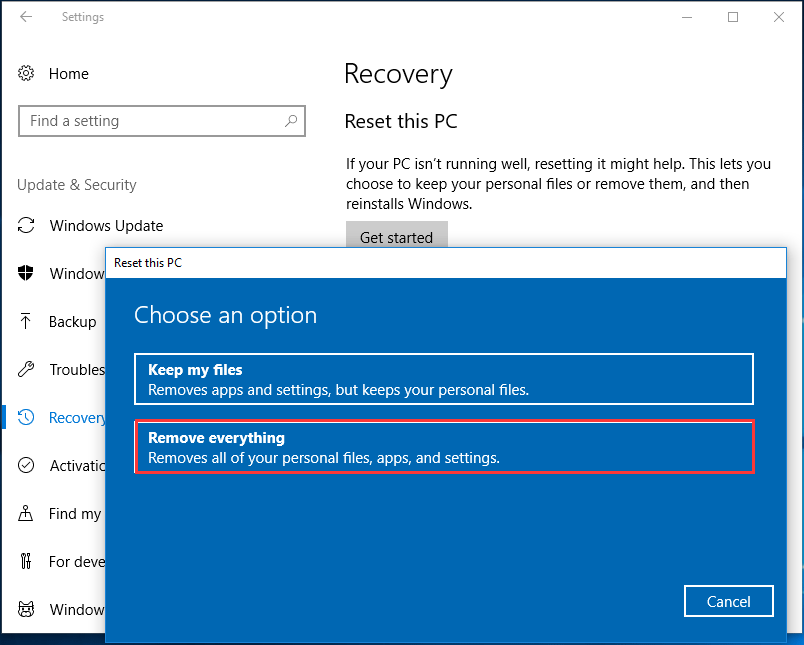Click the back arrow in Settings
This screenshot has width=804, height=645.
click(x=26, y=17)
